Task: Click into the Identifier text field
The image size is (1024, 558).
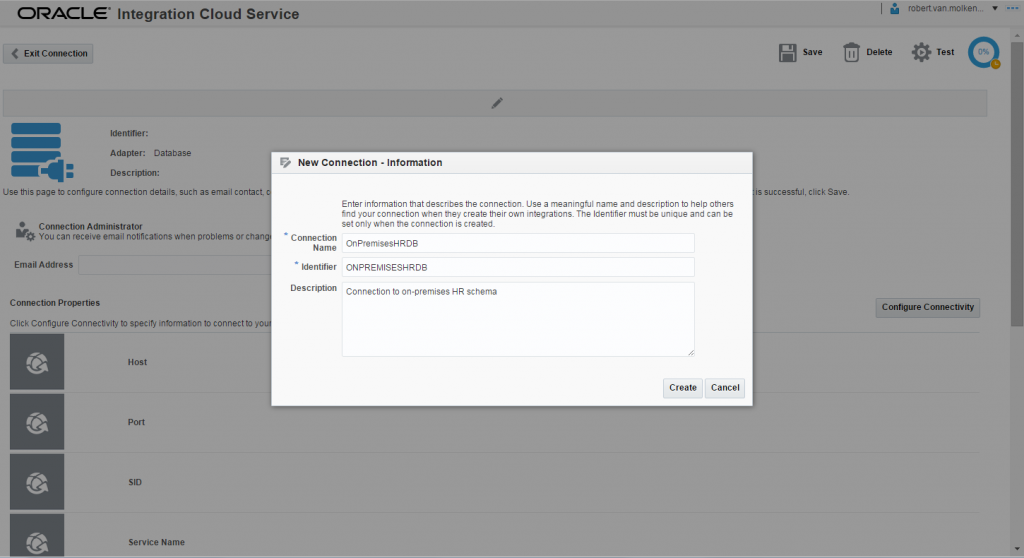Action: [517, 267]
